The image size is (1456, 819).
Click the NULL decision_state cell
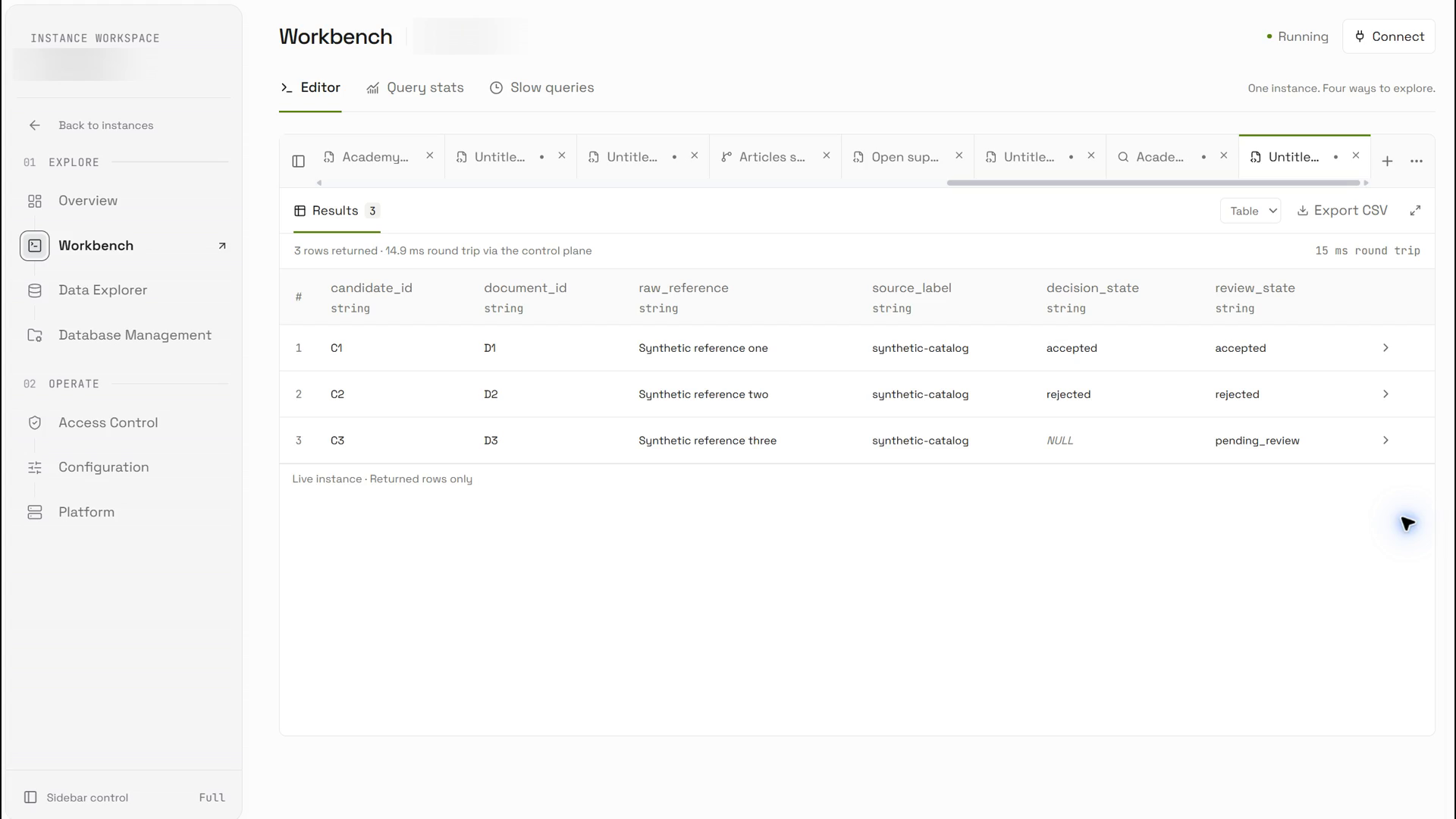(x=1059, y=441)
